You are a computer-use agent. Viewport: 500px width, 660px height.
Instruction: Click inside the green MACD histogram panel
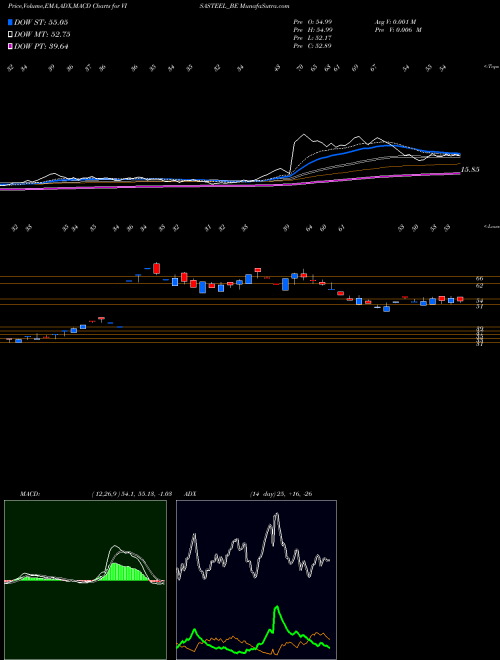tap(85, 580)
